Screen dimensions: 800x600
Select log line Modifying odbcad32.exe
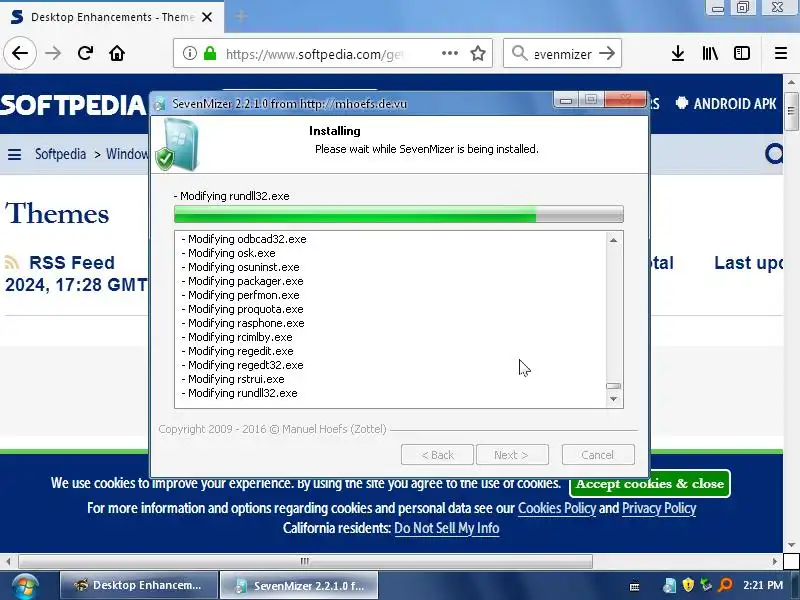tap(244, 239)
